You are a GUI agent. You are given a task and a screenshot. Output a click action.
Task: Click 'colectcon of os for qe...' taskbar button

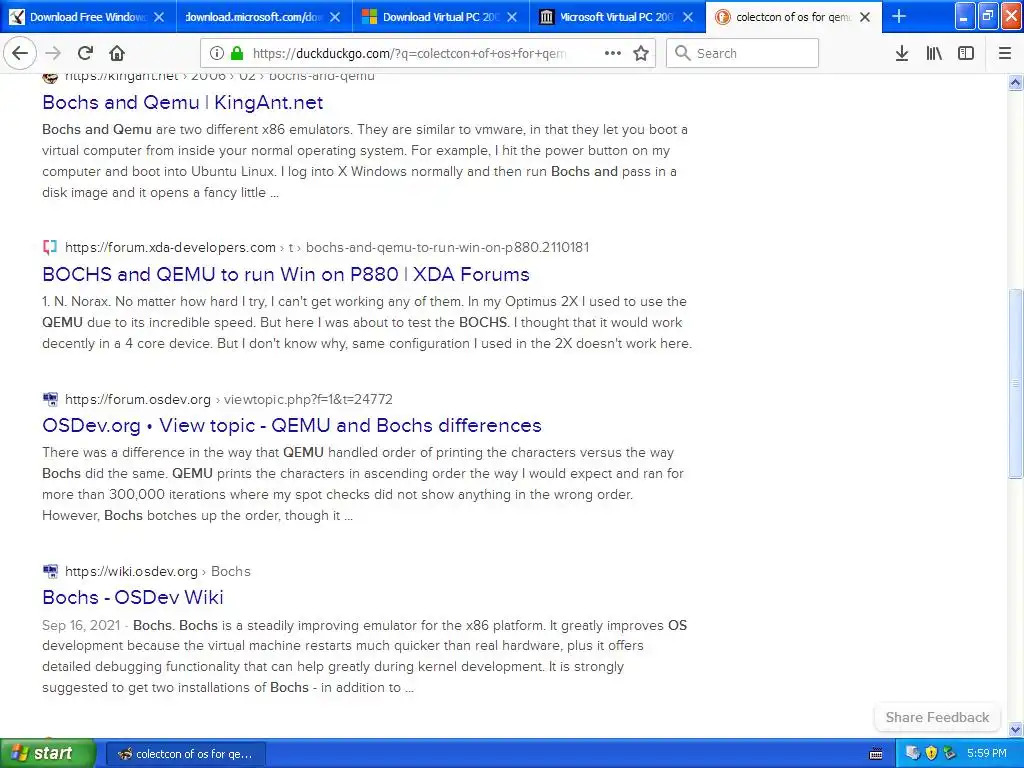pyautogui.click(x=185, y=754)
